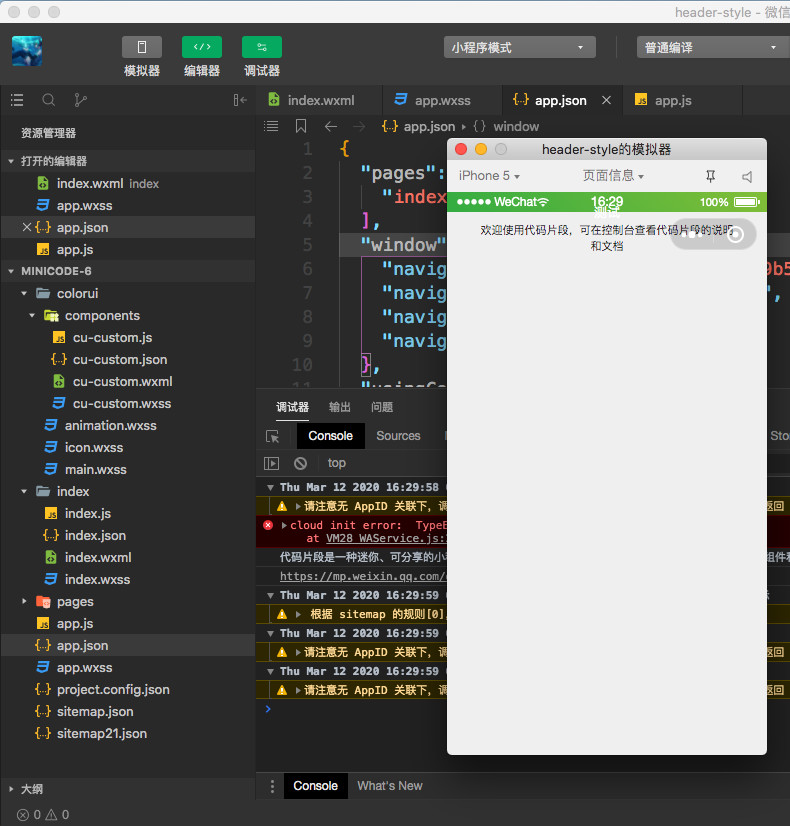Click the outline list icon in breadcrumb bar
This screenshot has height=826, width=790.
(x=271, y=126)
